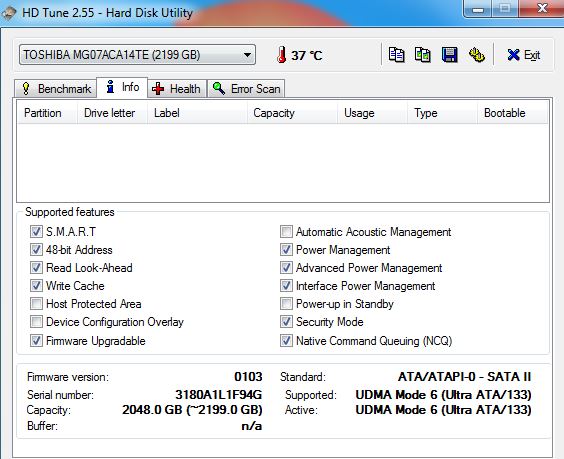Switch to the Benchmark tab
The height and width of the screenshot is (459, 564).
pos(56,88)
